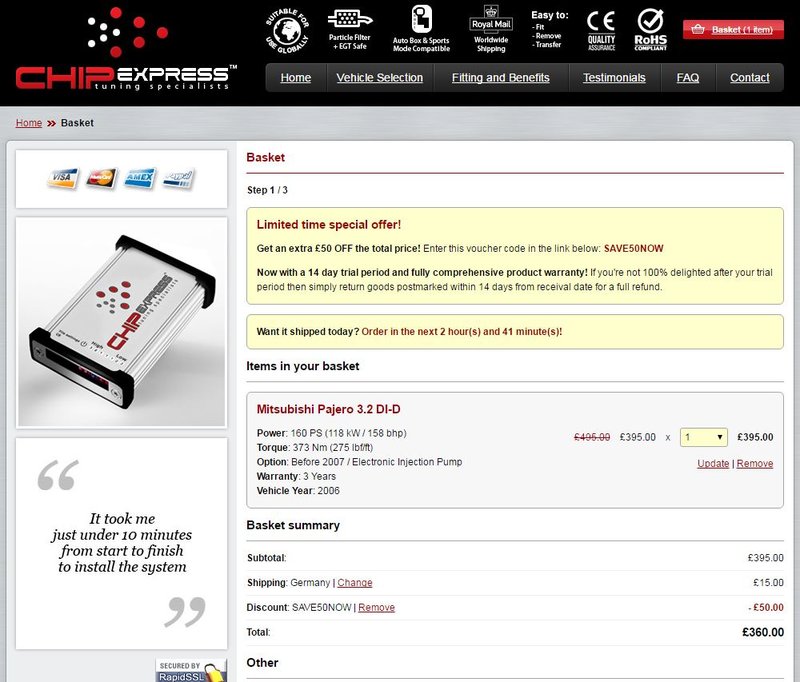The width and height of the screenshot is (800, 682).
Task: Click the 'Power: 160 PS (118 kW / 158 bhp)' line
Action: pos(332,434)
